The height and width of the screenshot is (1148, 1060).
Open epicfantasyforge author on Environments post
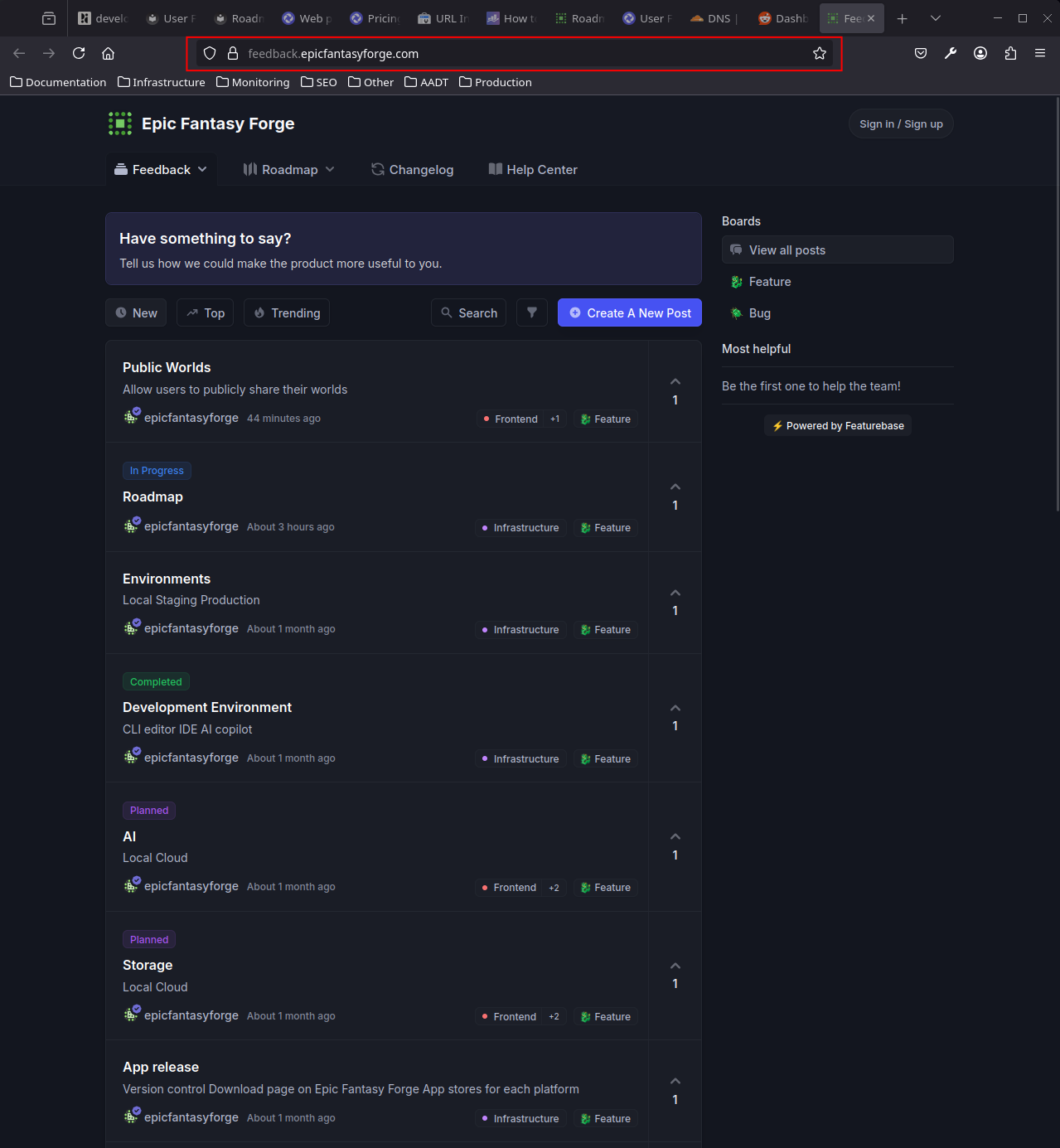(191, 628)
